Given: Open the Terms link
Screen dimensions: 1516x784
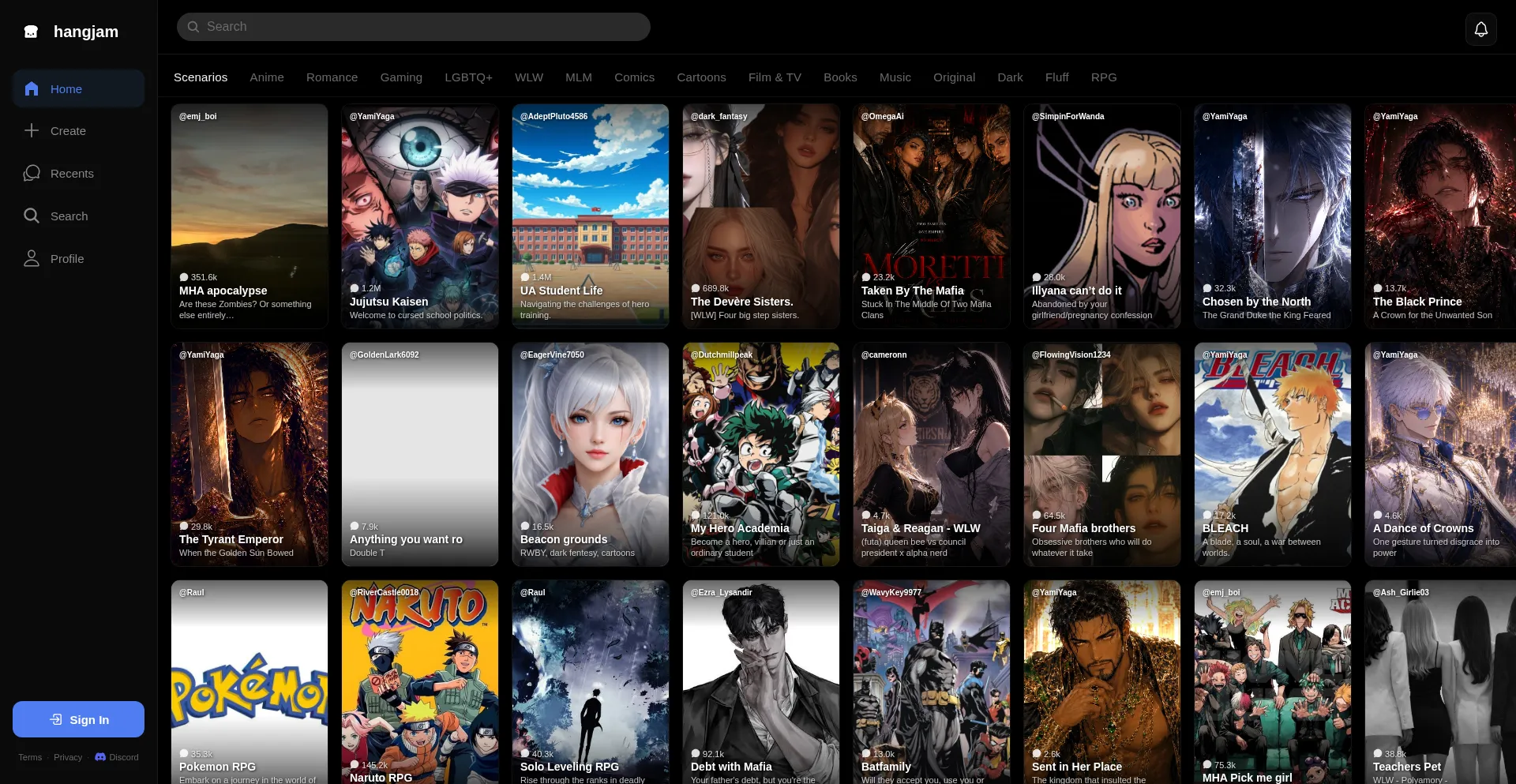Looking at the screenshot, I should tap(30, 757).
